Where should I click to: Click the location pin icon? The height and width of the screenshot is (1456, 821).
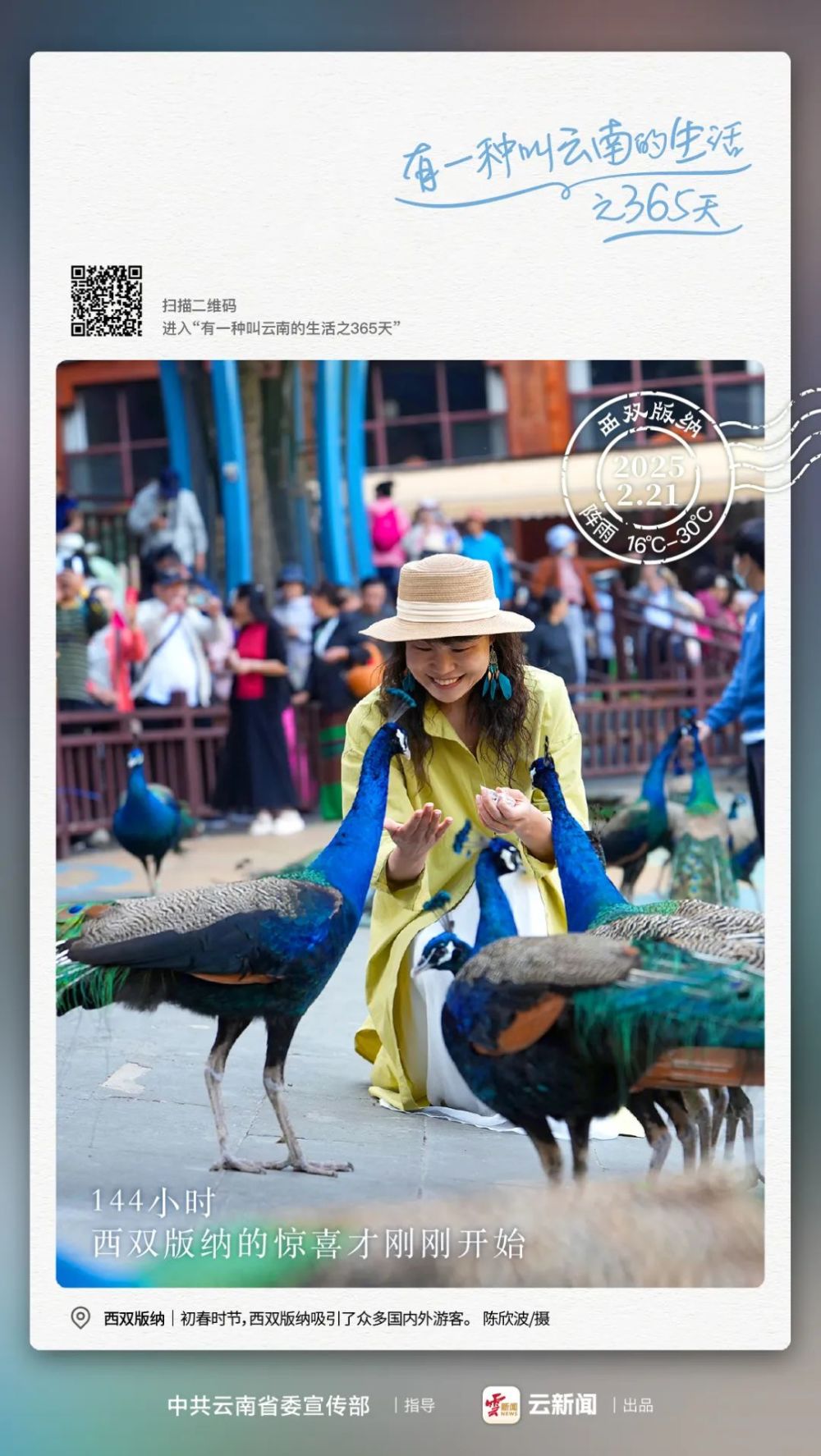point(80,1318)
